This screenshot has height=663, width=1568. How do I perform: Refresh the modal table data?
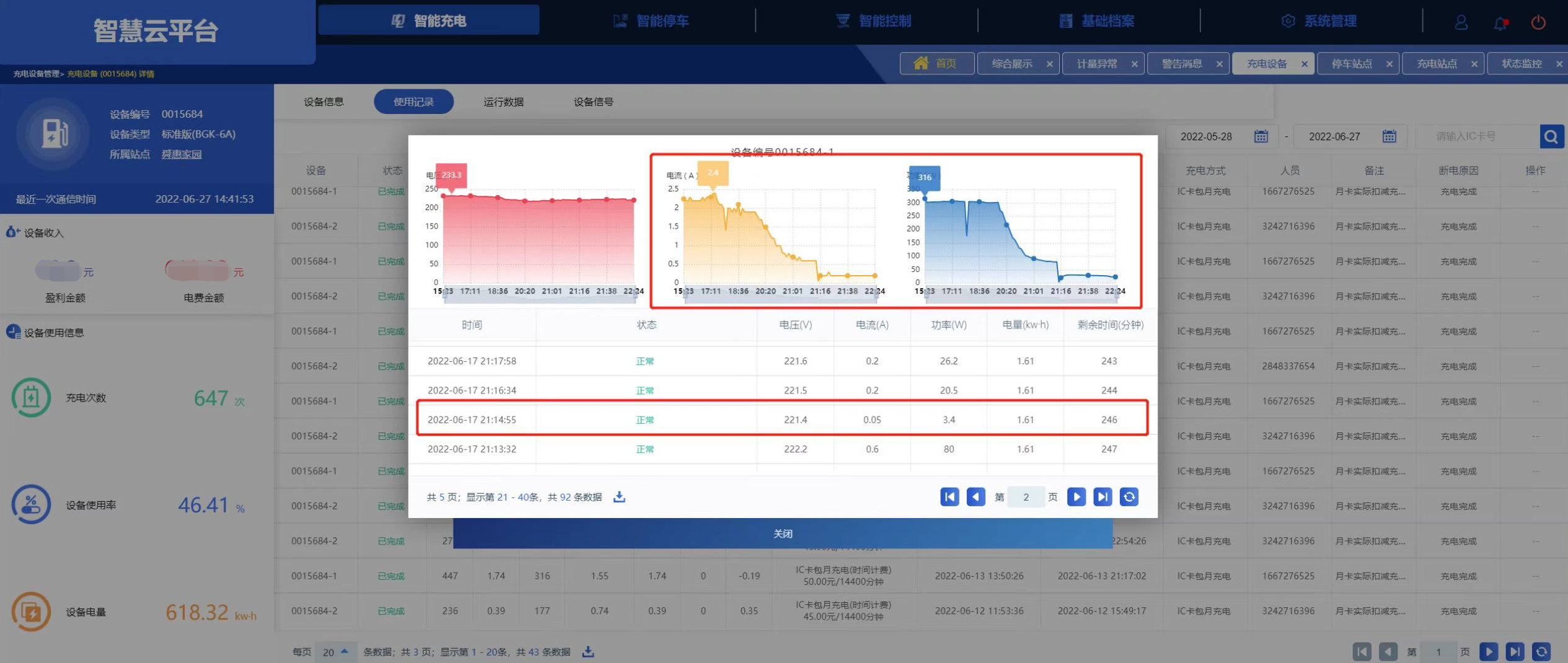[1129, 497]
